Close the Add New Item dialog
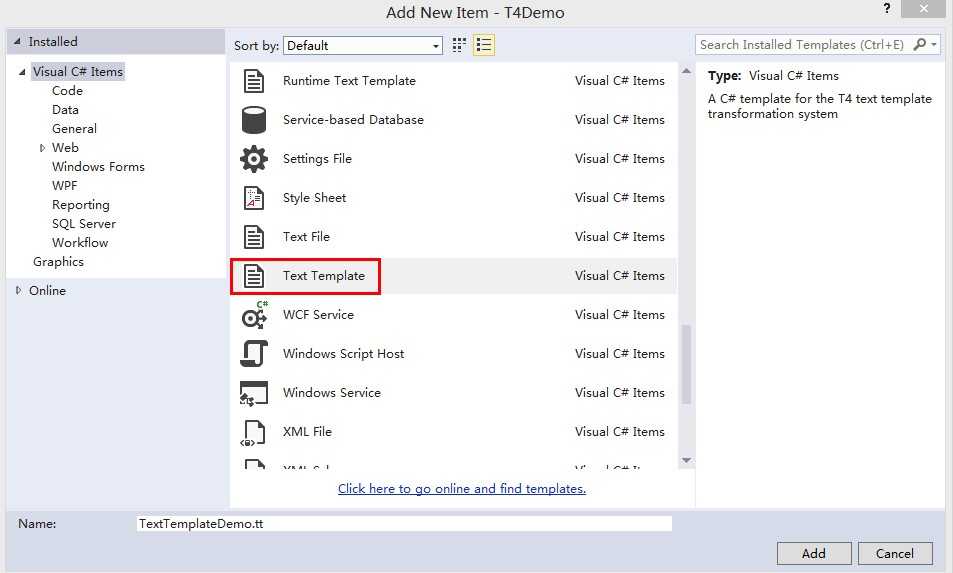The height and width of the screenshot is (573, 953). pyautogui.click(x=924, y=9)
